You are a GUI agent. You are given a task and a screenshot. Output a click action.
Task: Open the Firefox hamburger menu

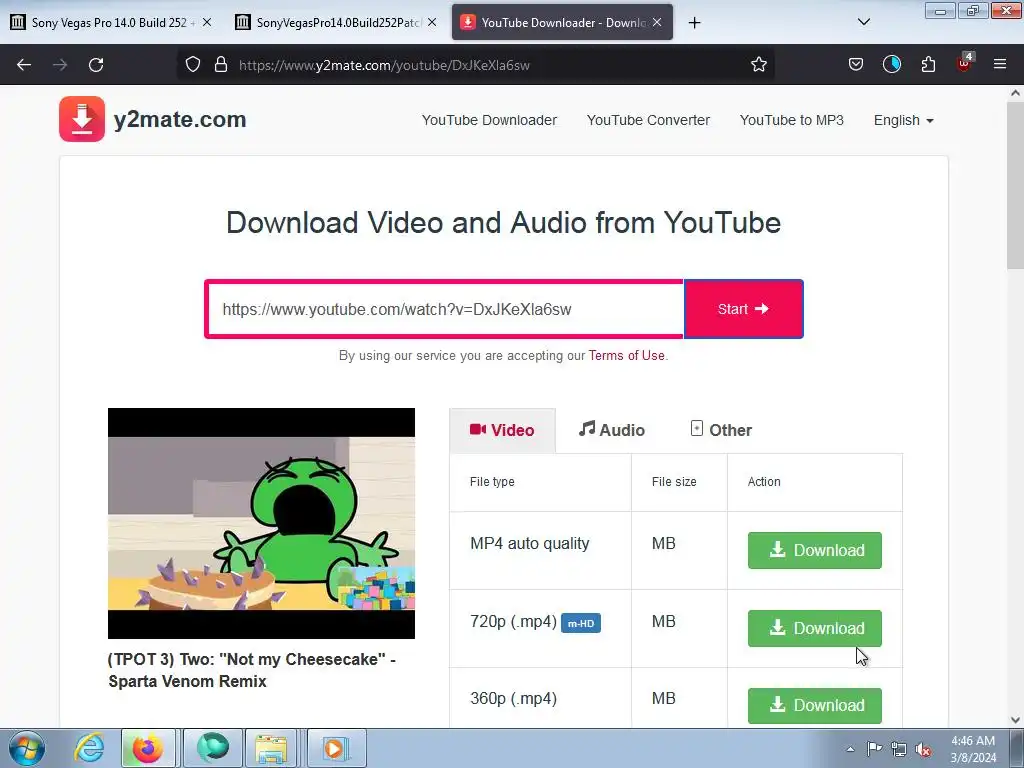click(x=1000, y=65)
